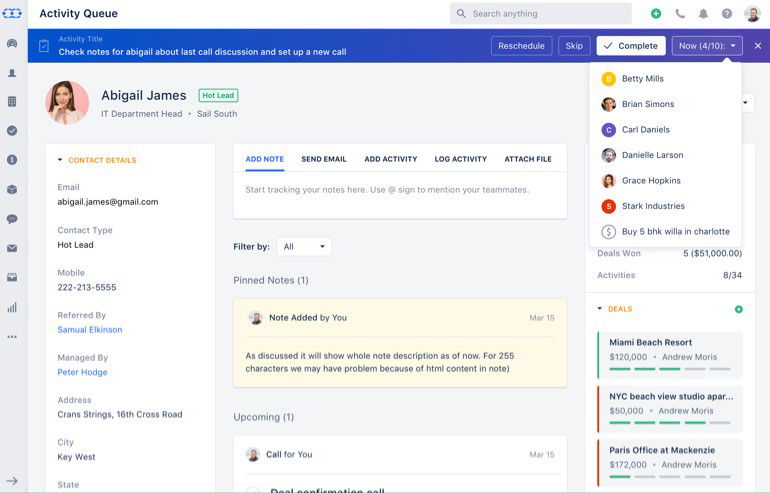Image resolution: width=770 pixels, height=493 pixels.
Task: Collapse the Deals section
Action: [x=600, y=309]
